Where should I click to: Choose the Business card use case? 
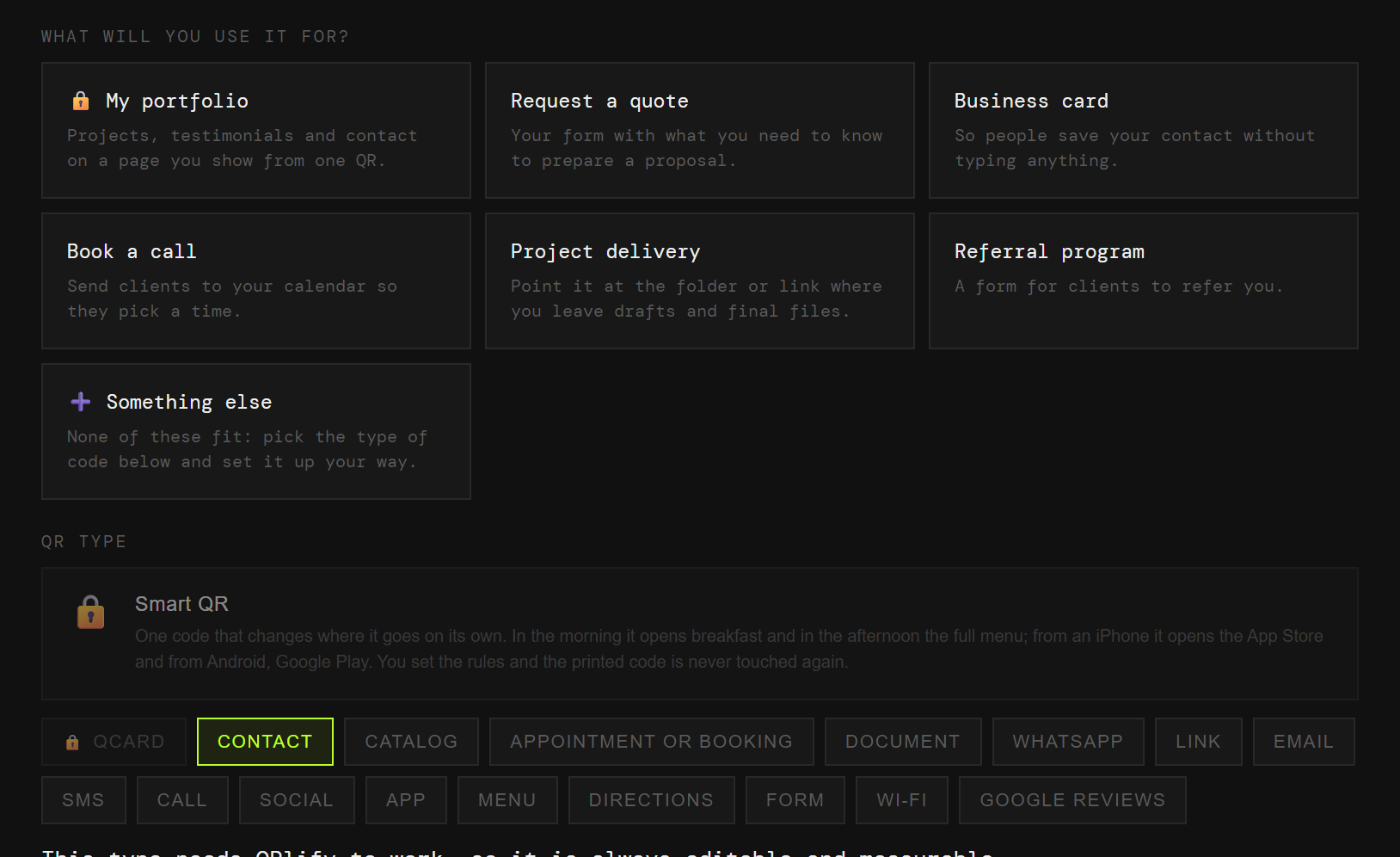click(1144, 130)
